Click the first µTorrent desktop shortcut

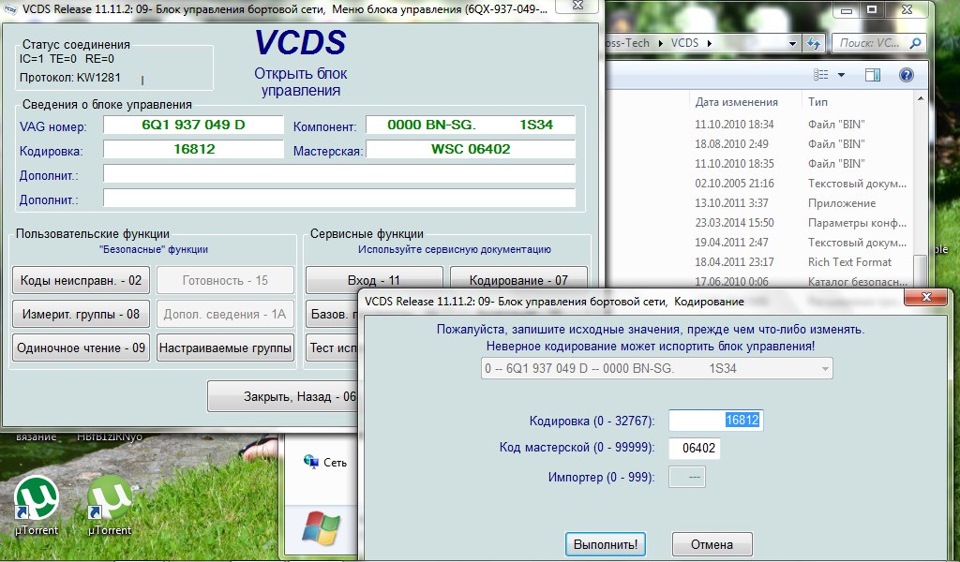point(36,506)
